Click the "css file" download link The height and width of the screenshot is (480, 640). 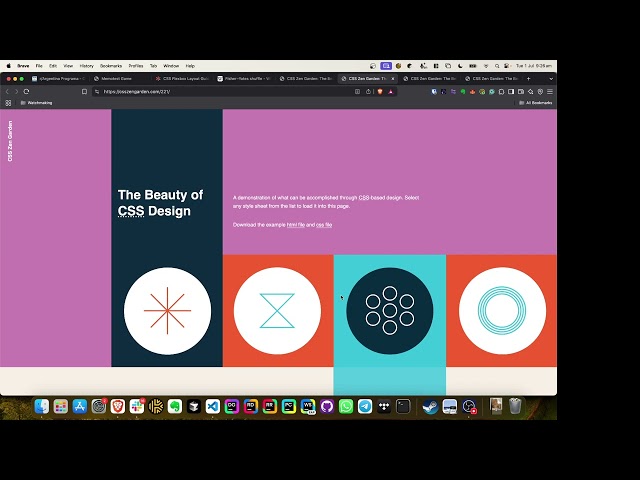click(324, 225)
